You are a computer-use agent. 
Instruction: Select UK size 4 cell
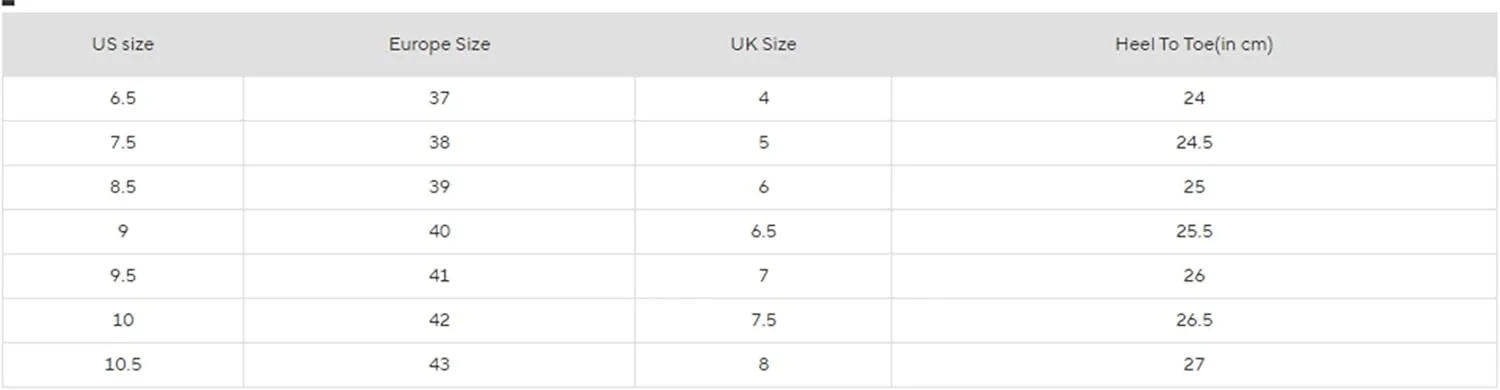pos(763,99)
